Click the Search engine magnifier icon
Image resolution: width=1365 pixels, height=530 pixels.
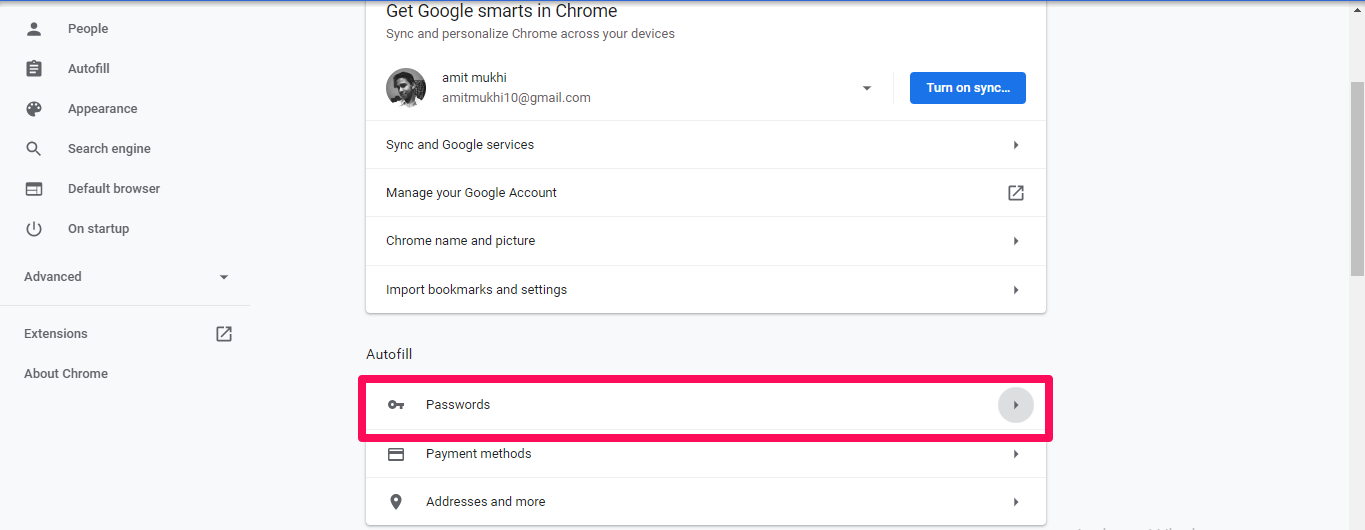coord(34,149)
